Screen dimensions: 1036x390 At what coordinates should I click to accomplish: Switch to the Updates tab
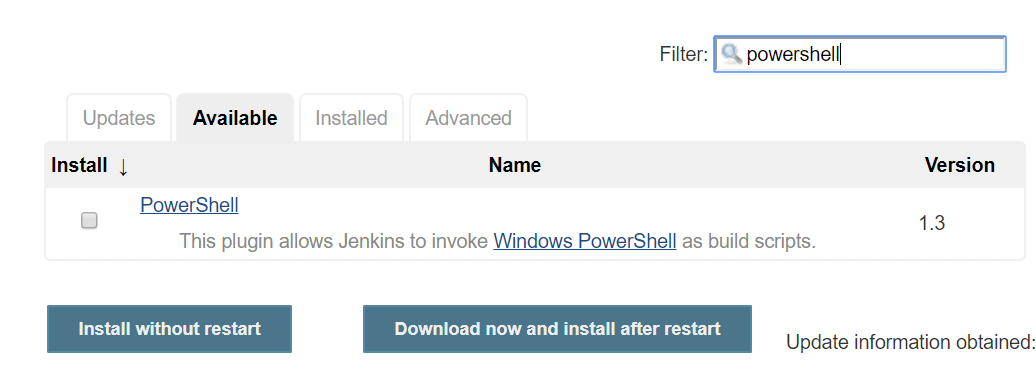(119, 118)
